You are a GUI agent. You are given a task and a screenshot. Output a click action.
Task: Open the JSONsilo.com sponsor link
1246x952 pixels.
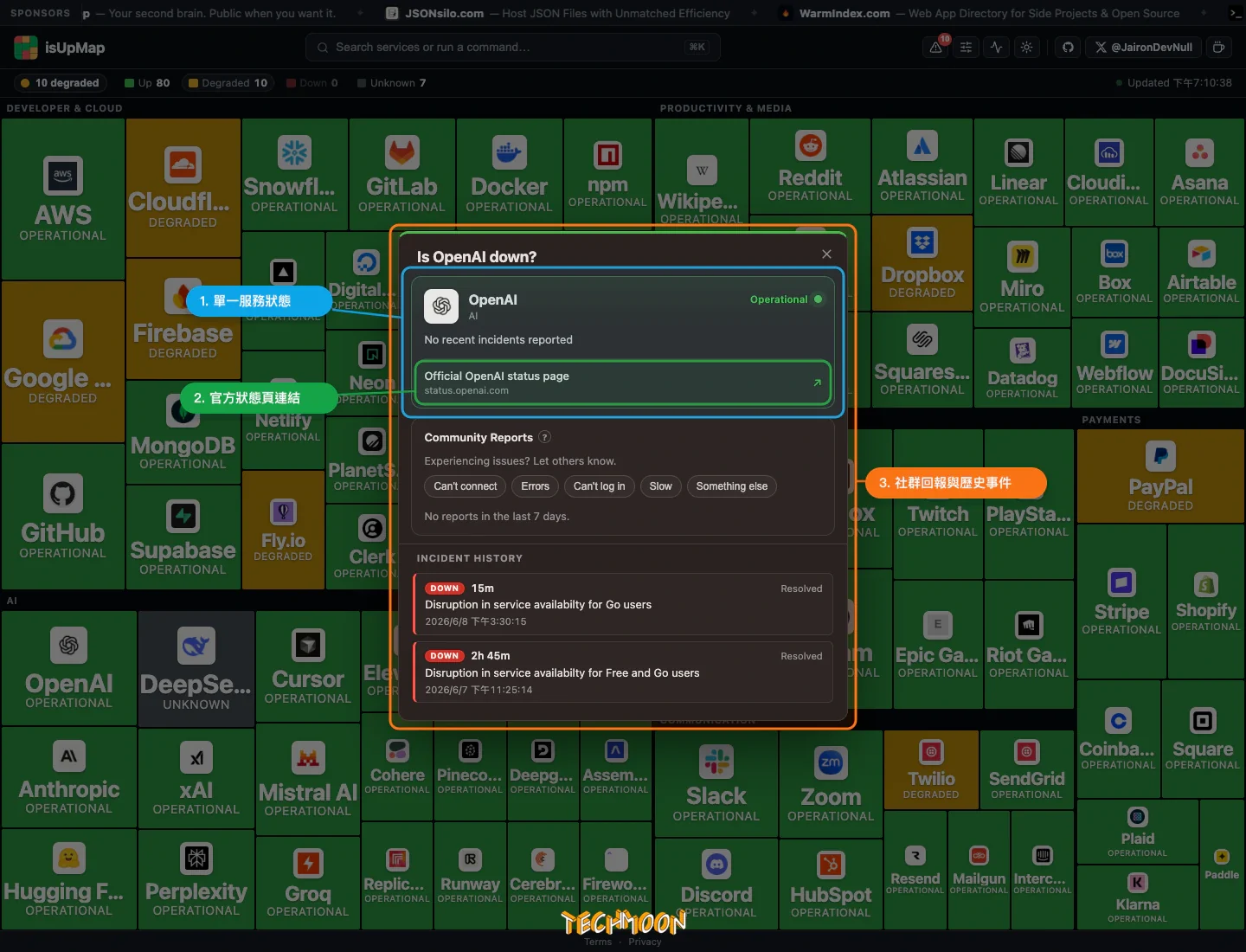pos(557,13)
